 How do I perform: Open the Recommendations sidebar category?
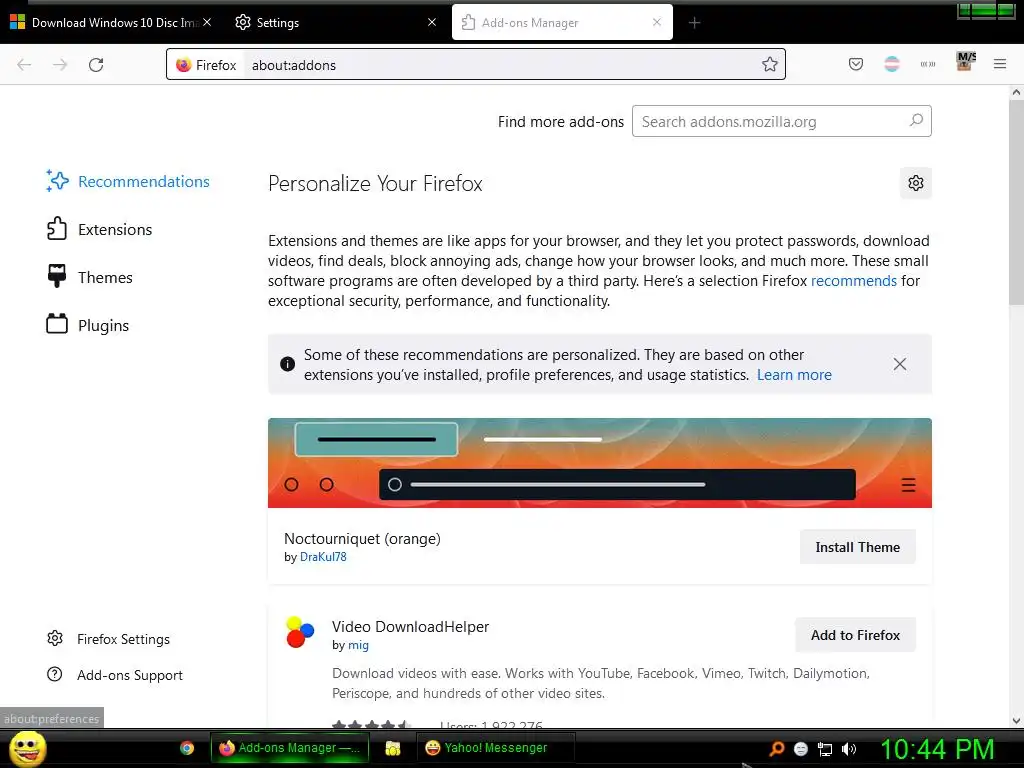pyautogui.click(x=128, y=182)
